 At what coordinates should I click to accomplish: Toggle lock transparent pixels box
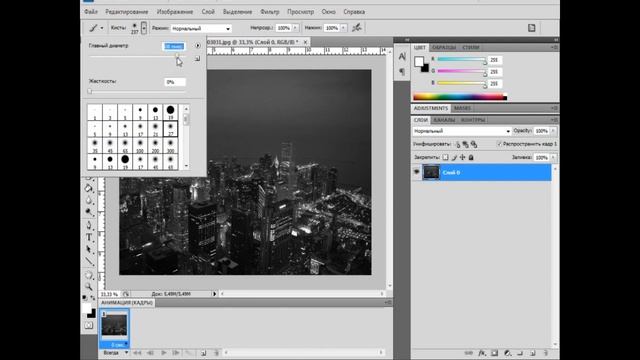(x=445, y=157)
